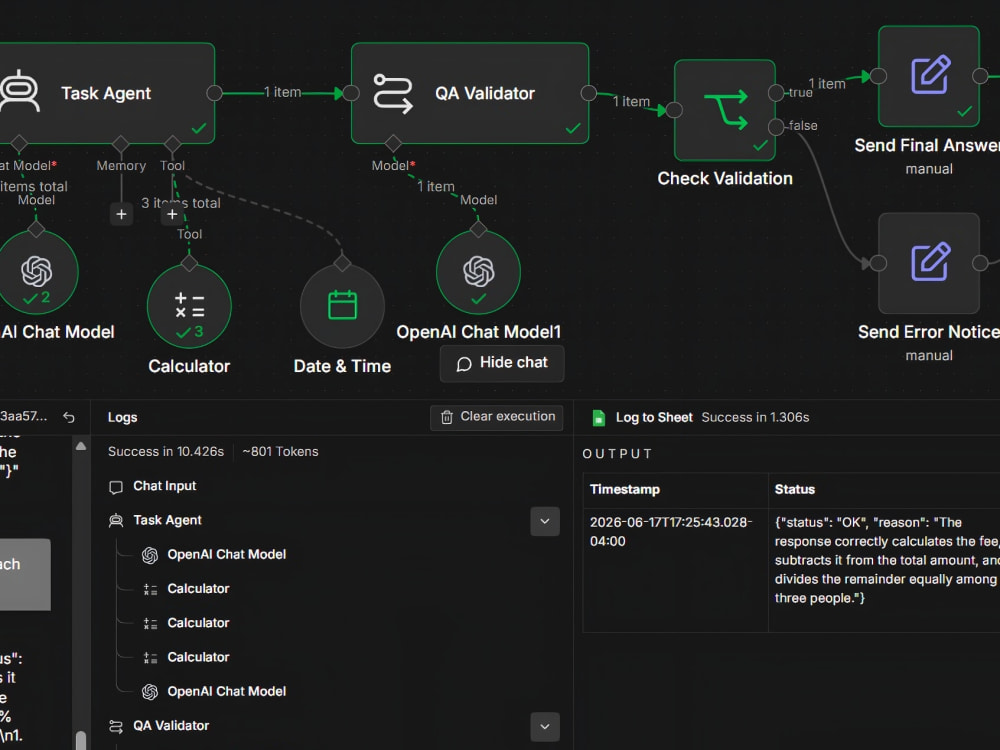Viewport: 1000px width, 750px height.
Task: Click the Send Final Answer input connector
Action: [878, 76]
